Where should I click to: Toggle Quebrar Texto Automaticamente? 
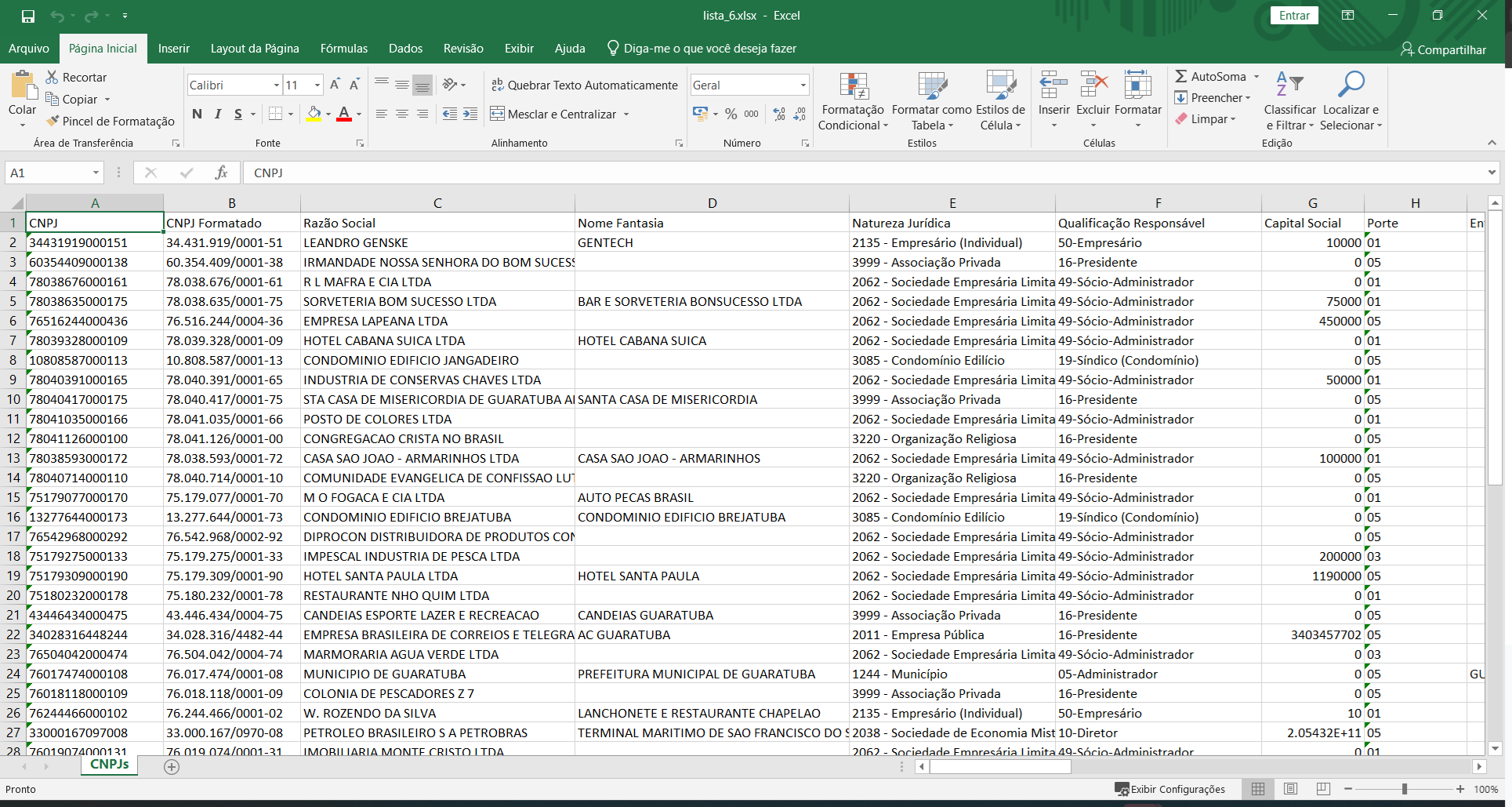click(x=584, y=85)
